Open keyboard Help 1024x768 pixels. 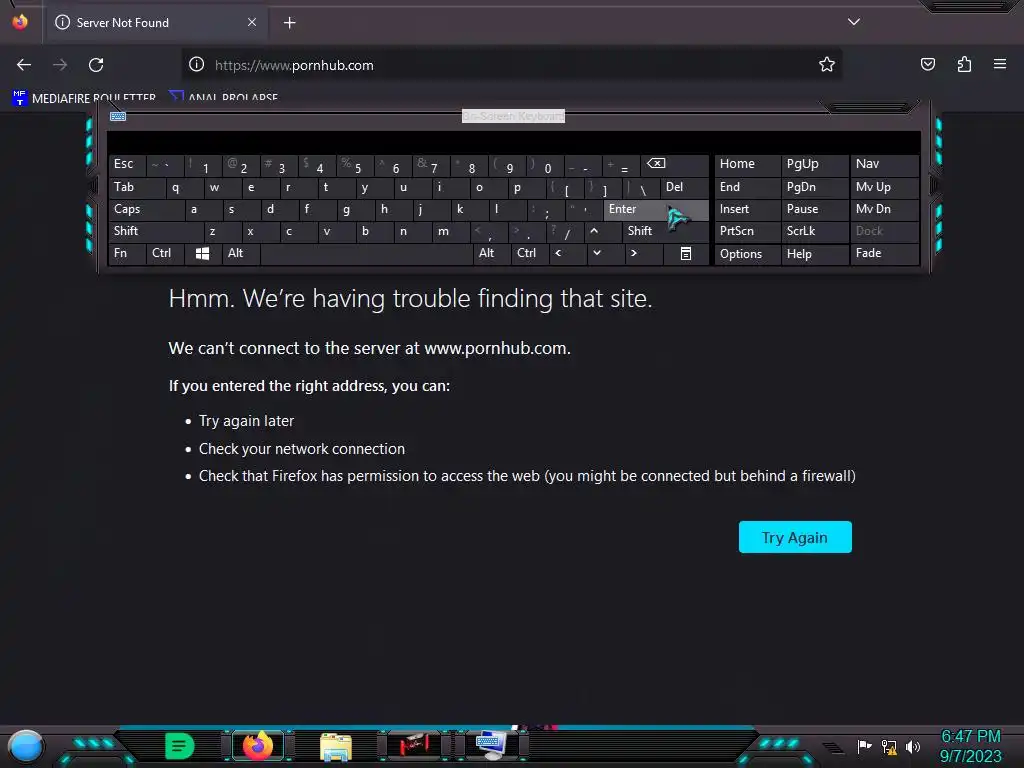pyautogui.click(x=814, y=253)
